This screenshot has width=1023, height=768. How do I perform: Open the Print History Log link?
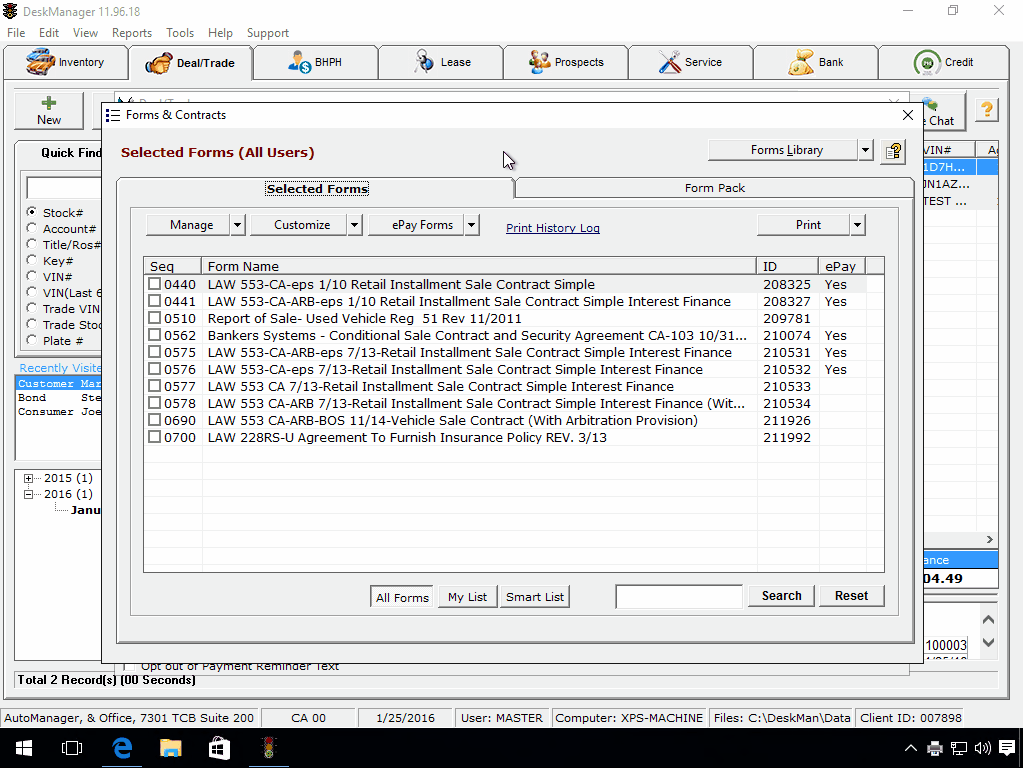coord(552,228)
